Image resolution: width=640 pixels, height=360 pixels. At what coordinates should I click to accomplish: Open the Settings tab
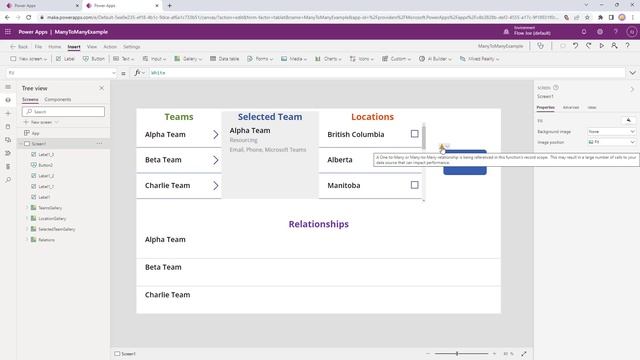coord(131,47)
